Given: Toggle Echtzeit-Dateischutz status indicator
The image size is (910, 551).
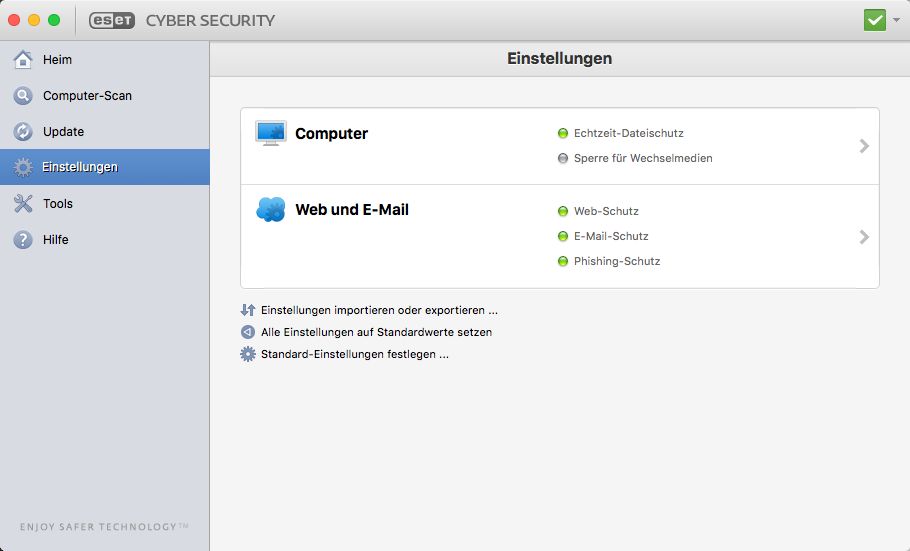Looking at the screenshot, I should pyautogui.click(x=562, y=133).
